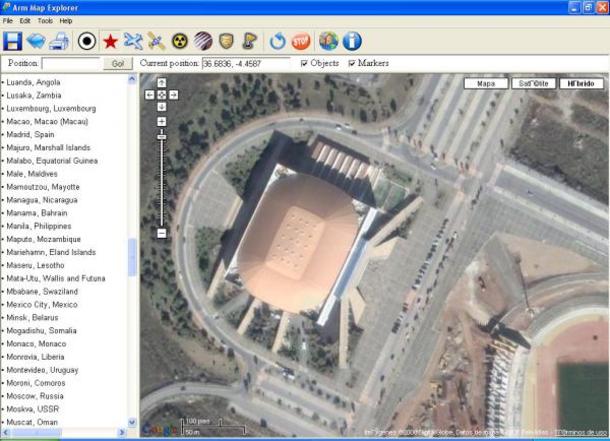Select Moscow, Russia entry

pyautogui.click(x=35, y=396)
